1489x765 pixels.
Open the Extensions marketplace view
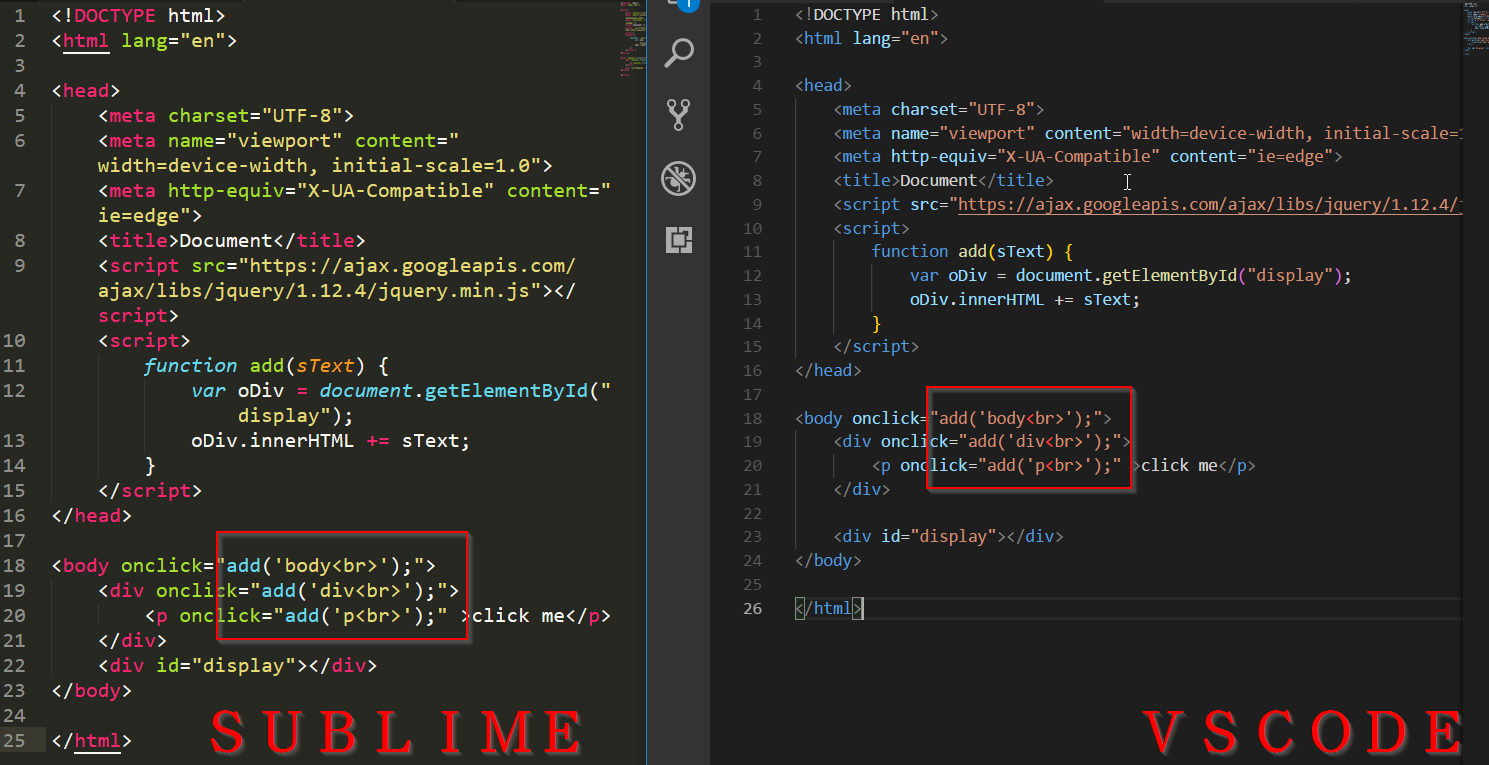click(679, 240)
